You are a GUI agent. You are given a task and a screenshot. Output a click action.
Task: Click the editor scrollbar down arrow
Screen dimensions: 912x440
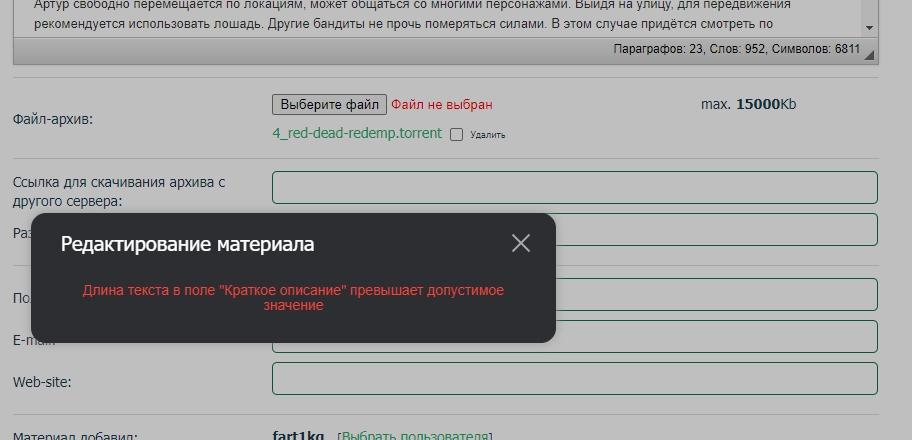click(870, 27)
